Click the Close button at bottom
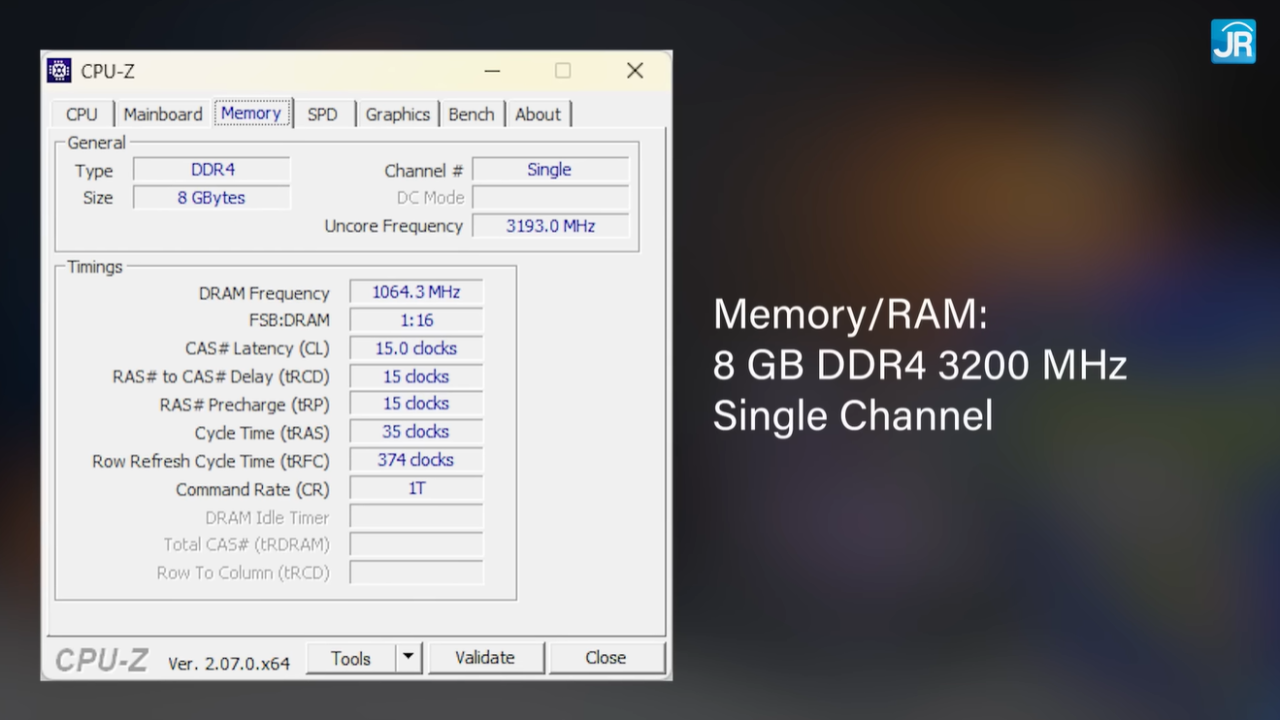Image resolution: width=1280 pixels, height=720 pixels. (606, 658)
